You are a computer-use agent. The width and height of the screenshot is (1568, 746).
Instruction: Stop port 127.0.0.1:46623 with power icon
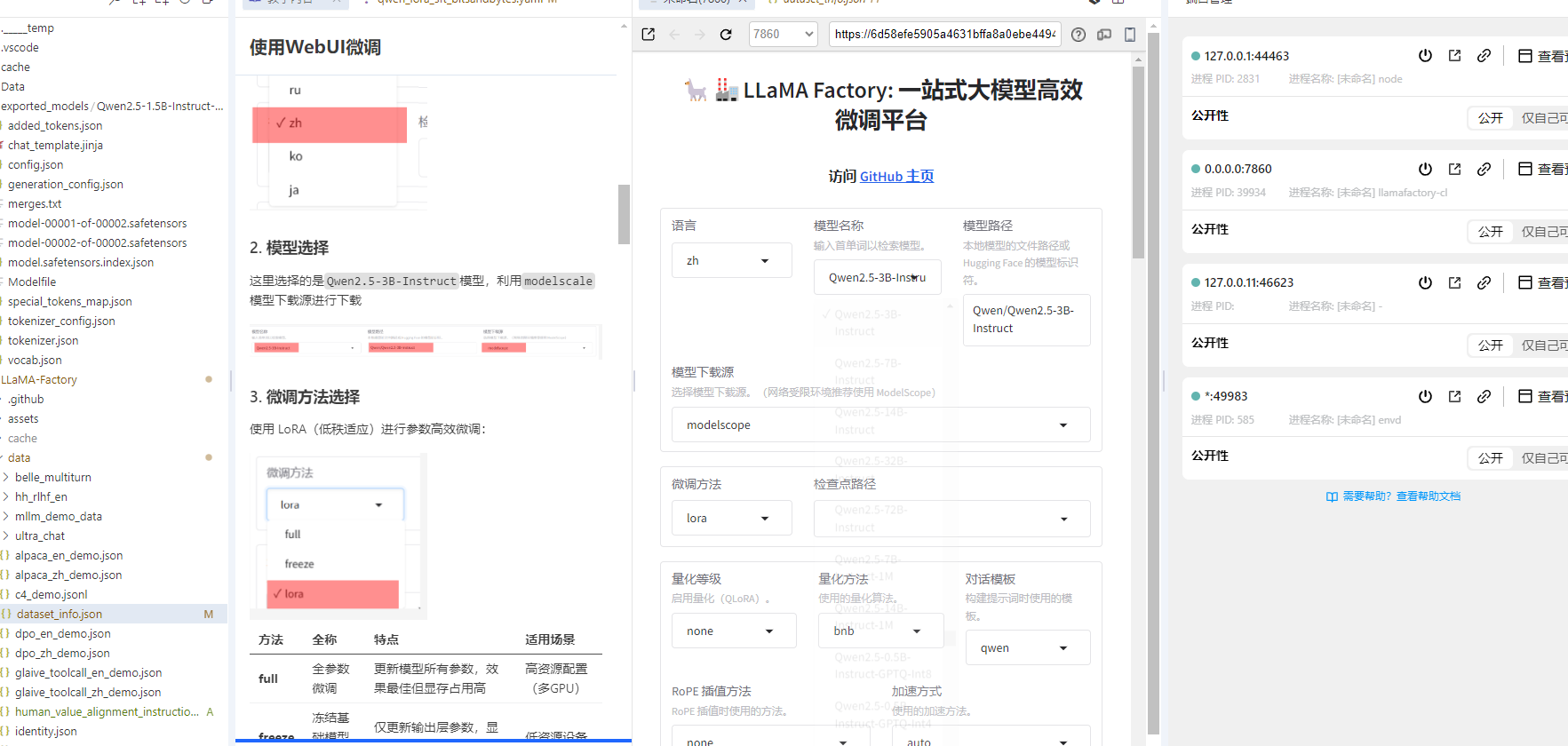pos(1426,282)
